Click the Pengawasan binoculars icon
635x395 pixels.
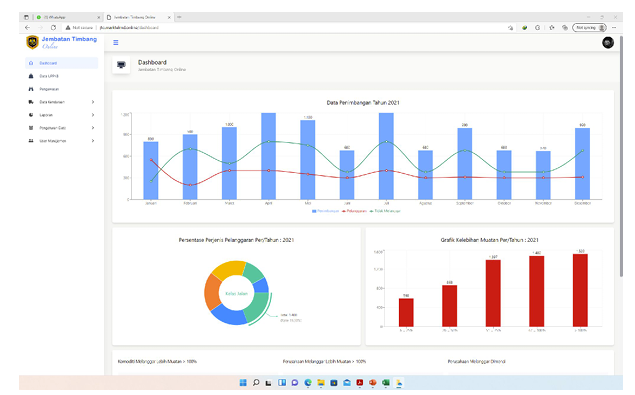click(31, 89)
